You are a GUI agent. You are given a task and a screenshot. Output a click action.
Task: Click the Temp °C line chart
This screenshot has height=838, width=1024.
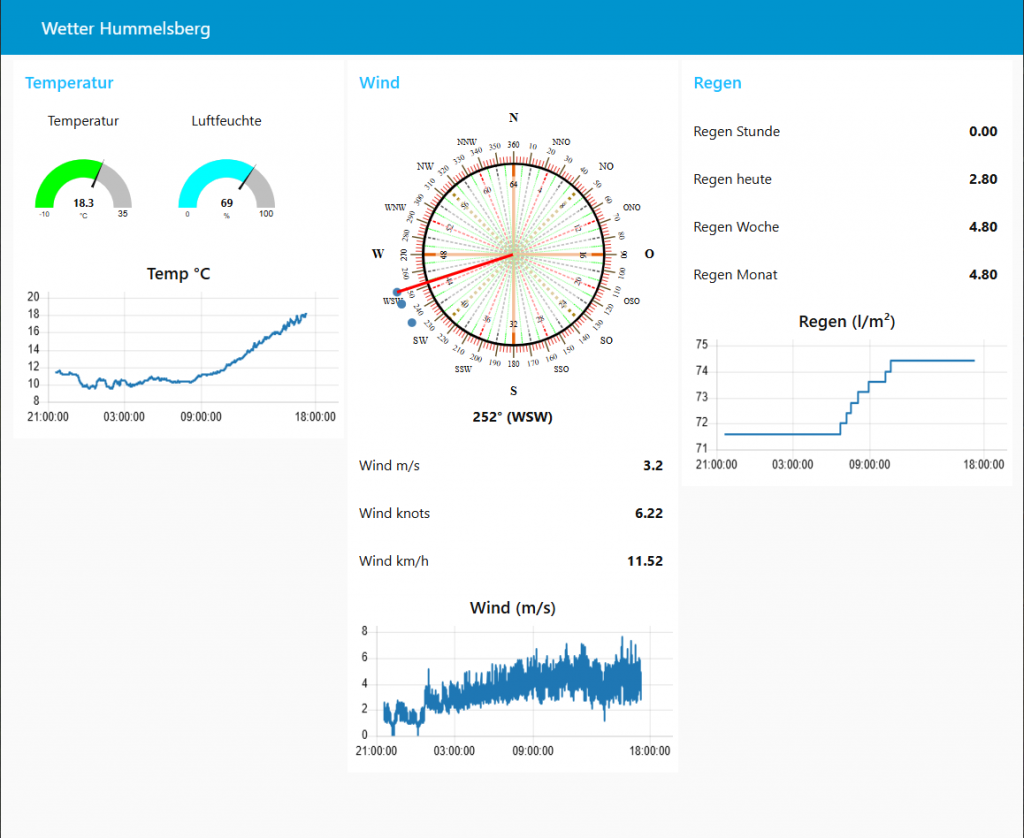tap(180, 348)
